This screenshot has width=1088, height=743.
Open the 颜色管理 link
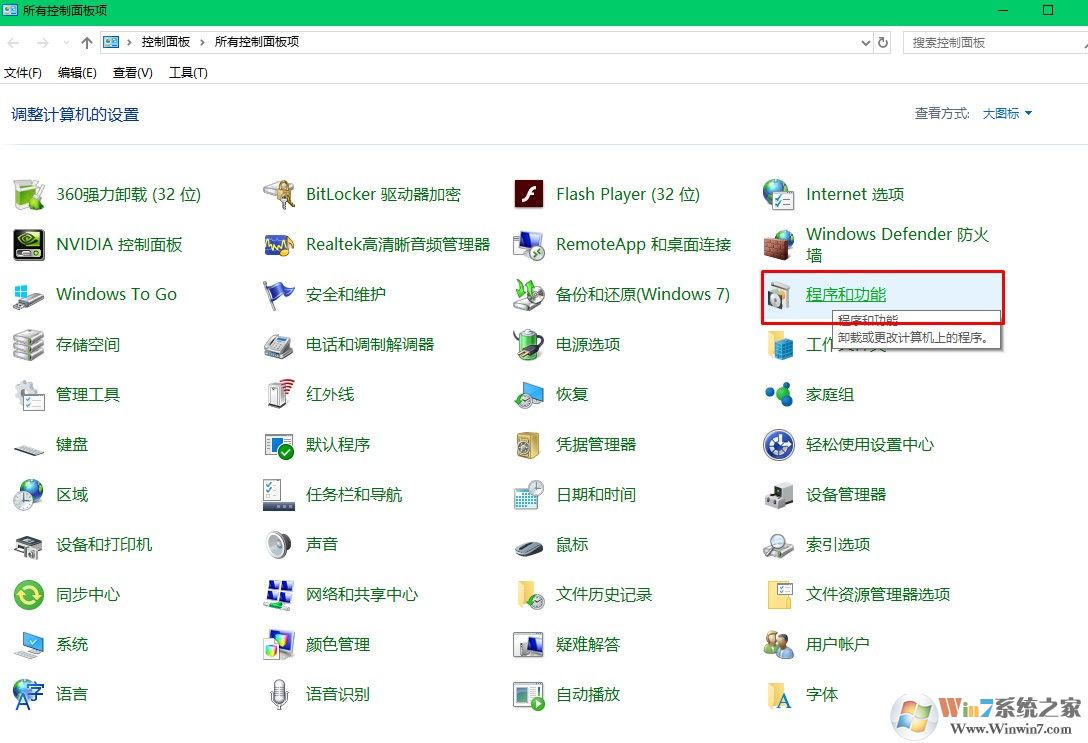(x=338, y=644)
